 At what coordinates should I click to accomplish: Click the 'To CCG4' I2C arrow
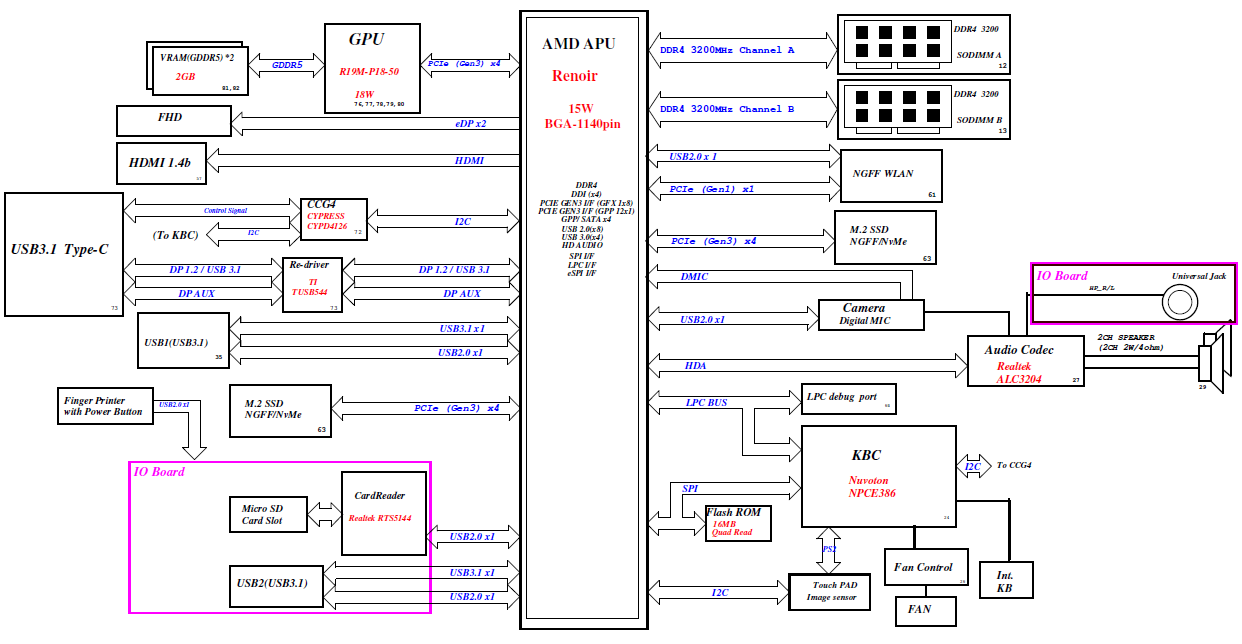(x=974, y=465)
